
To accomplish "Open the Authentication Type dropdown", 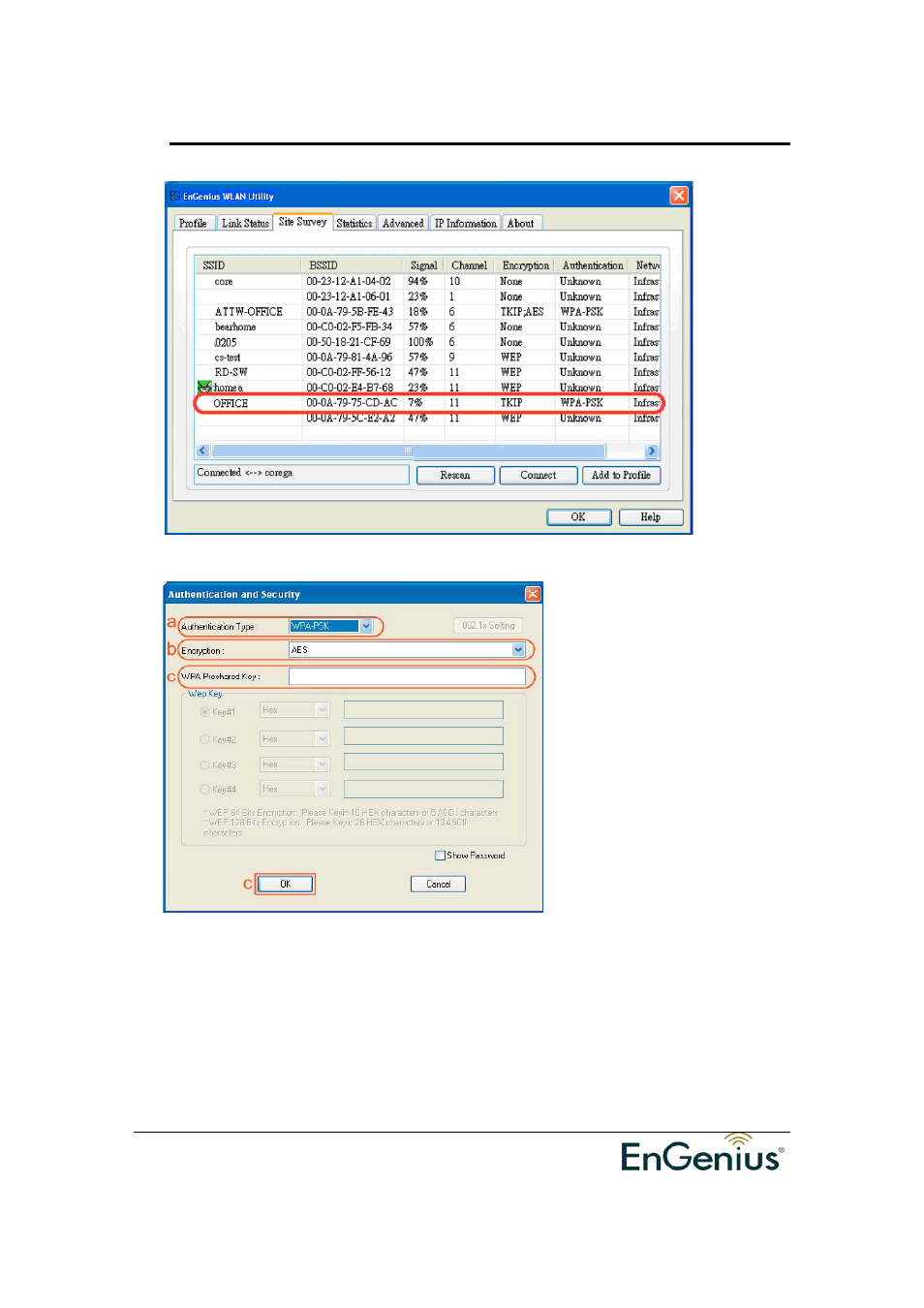I will tap(366, 626).
